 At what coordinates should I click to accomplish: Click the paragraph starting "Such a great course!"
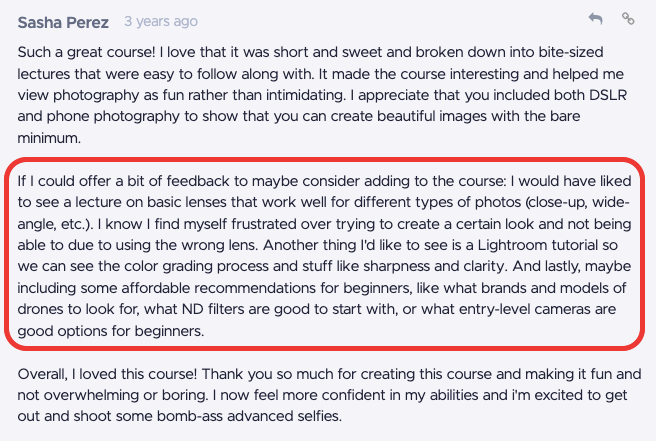(322, 95)
